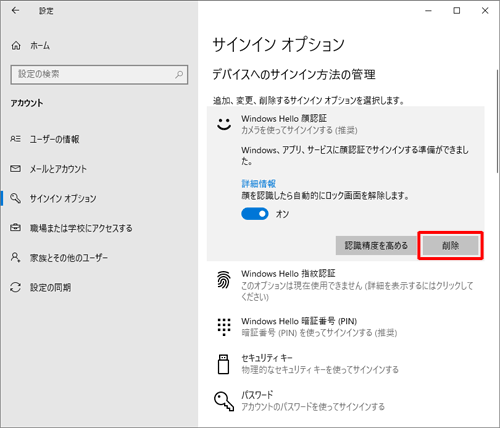Click the メールとアカウント envelope icon
This screenshot has height=428, width=500.
pos(15,169)
